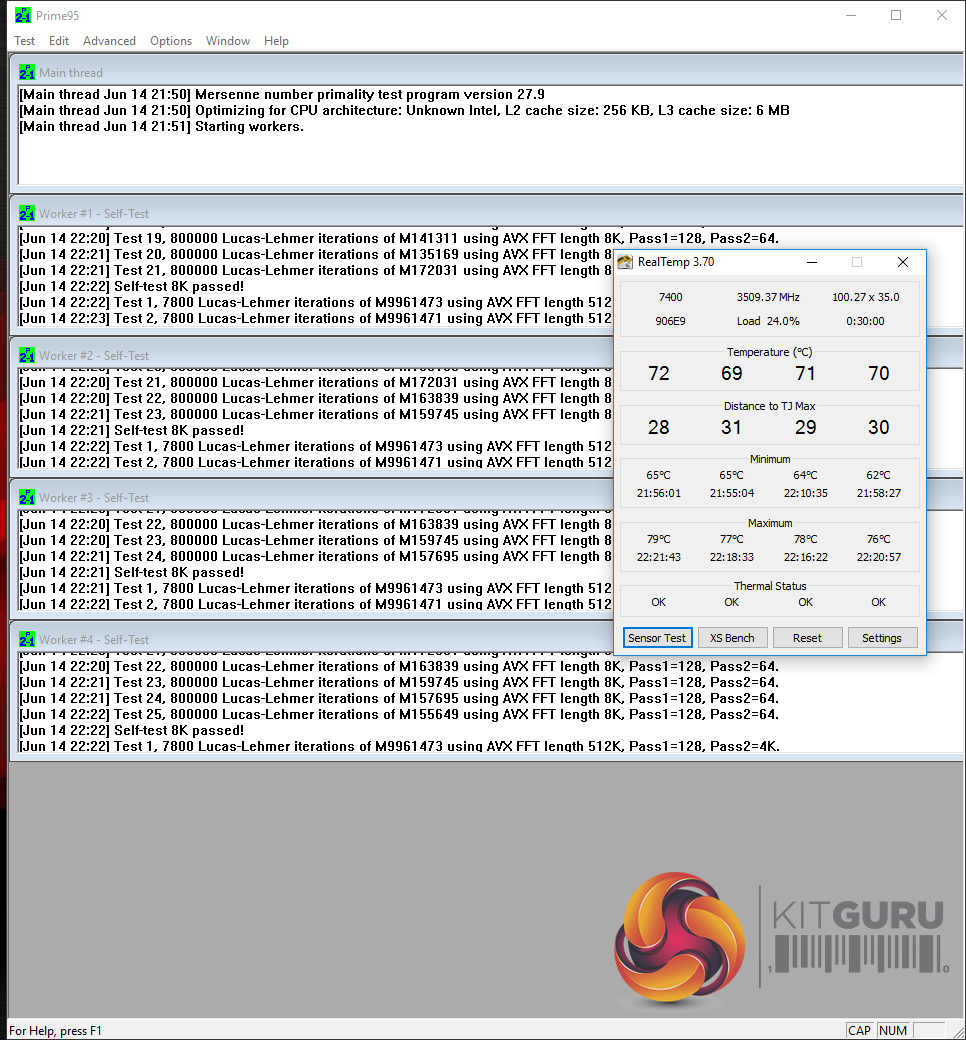Open the Help menu
This screenshot has width=966, height=1040.
pyautogui.click(x=276, y=41)
